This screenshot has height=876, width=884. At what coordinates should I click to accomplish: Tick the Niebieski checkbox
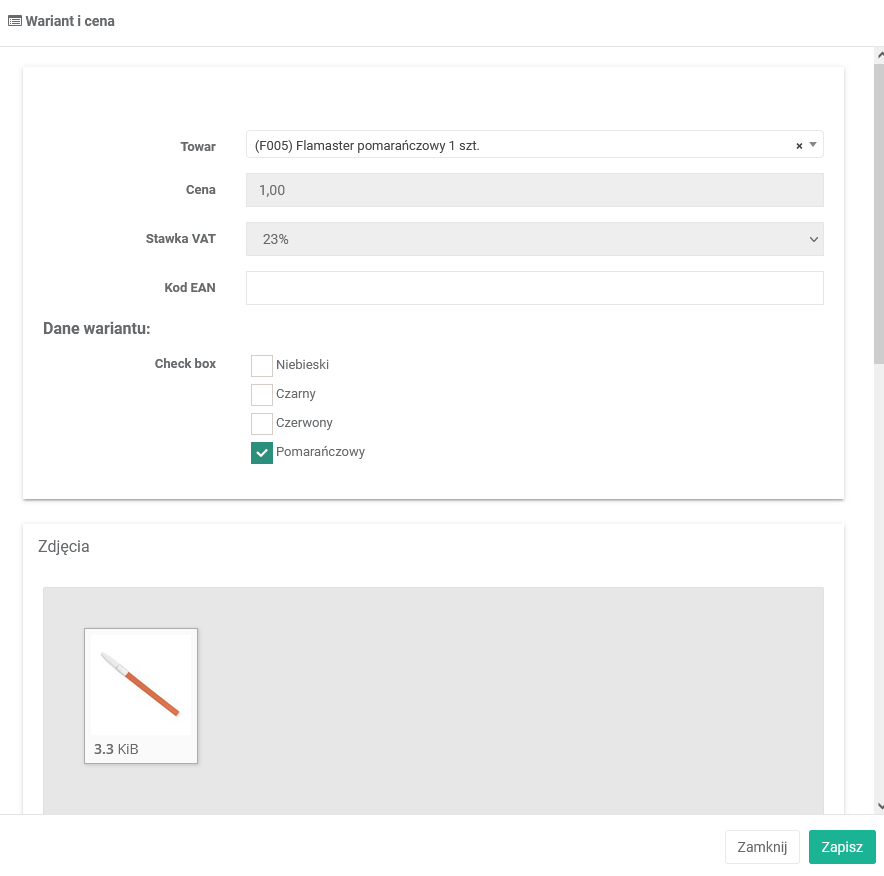pyautogui.click(x=262, y=365)
